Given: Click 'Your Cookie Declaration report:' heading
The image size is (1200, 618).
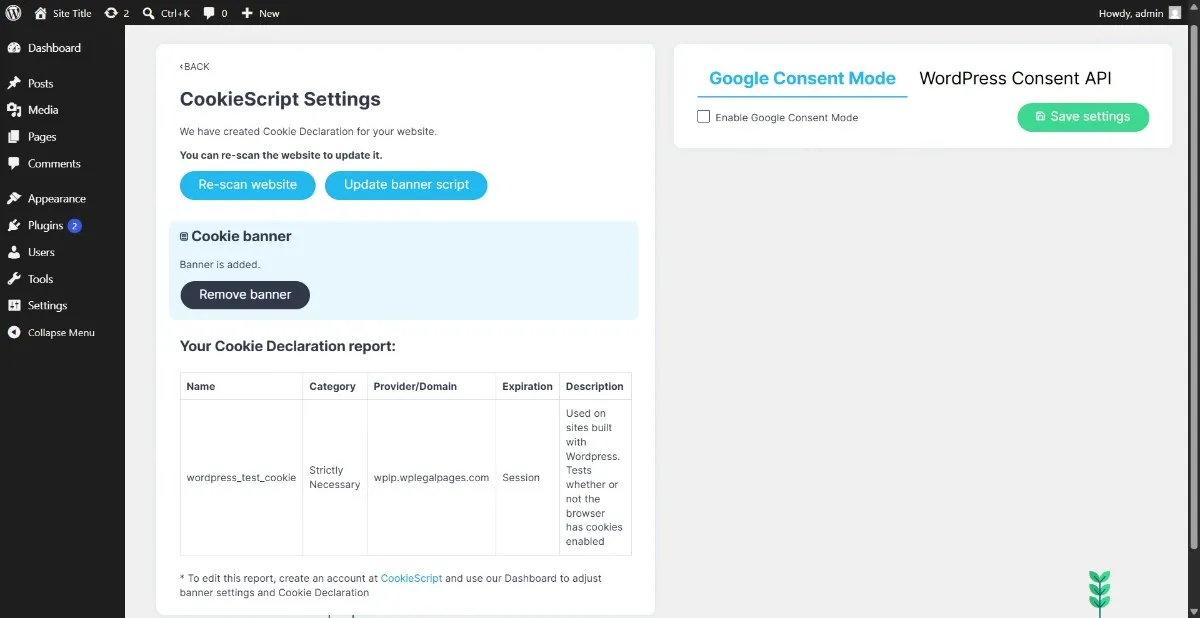Looking at the screenshot, I should (288, 347).
